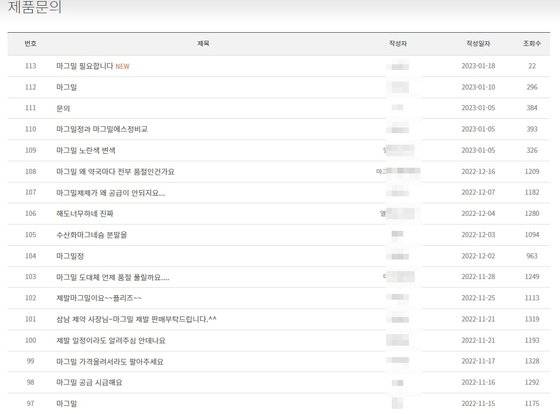This screenshot has height=414, width=560.
Task: Select row number '110' cell
Action: click(31, 129)
